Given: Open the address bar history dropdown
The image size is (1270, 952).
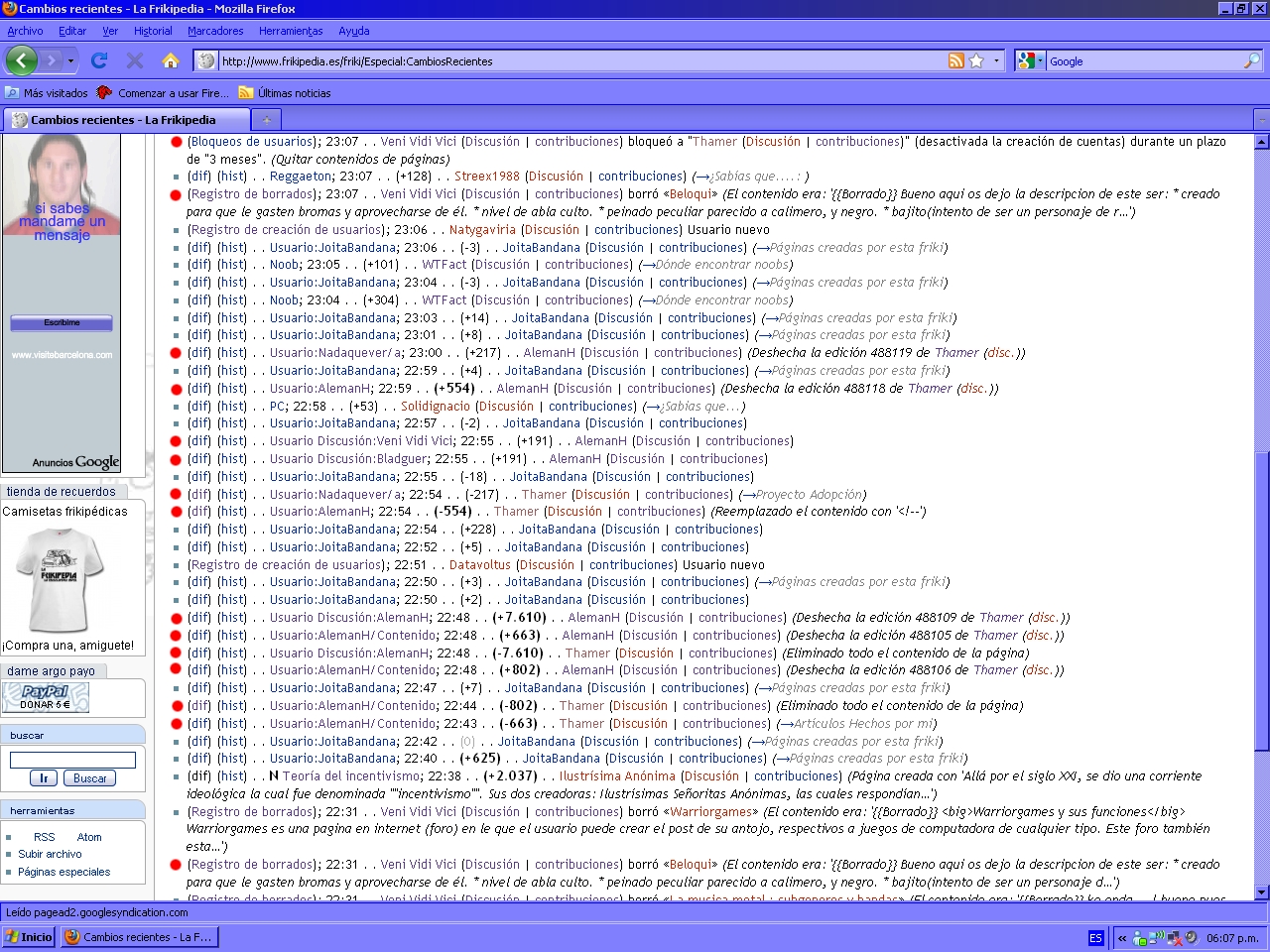Looking at the screenshot, I should pos(996,60).
